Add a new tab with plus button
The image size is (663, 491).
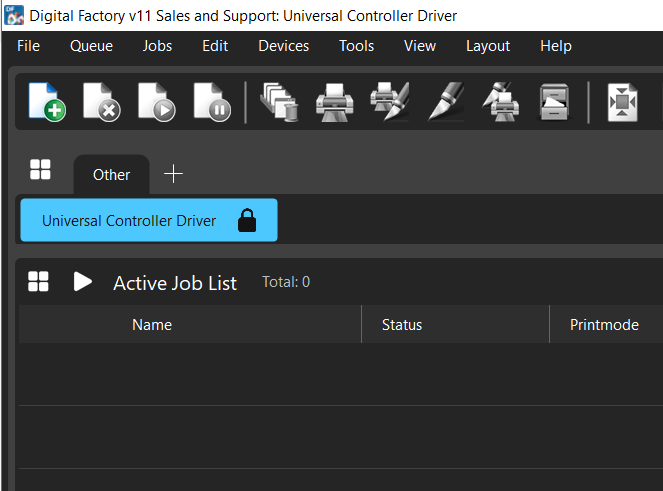(x=173, y=174)
